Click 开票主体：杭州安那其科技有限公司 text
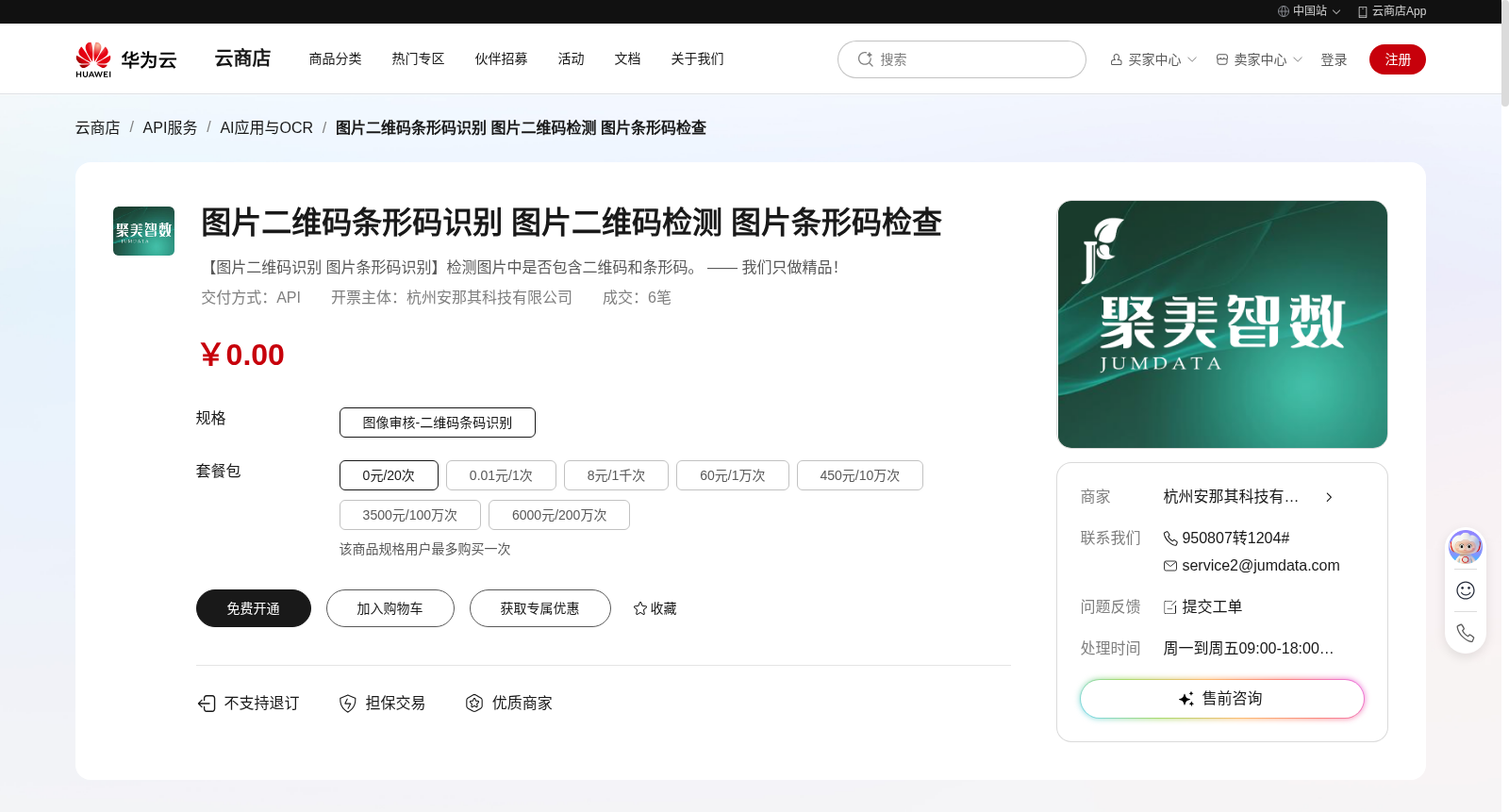1509x812 pixels. point(452,298)
